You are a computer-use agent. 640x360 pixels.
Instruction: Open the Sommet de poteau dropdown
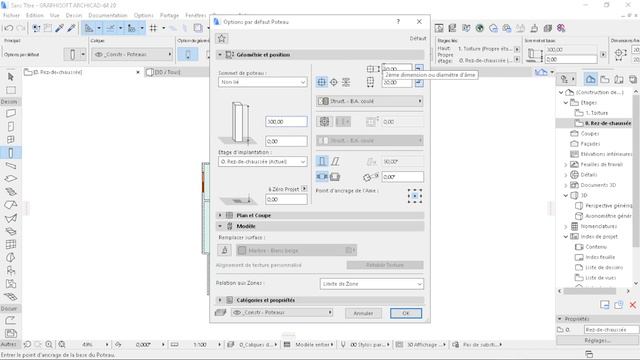[262, 82]
